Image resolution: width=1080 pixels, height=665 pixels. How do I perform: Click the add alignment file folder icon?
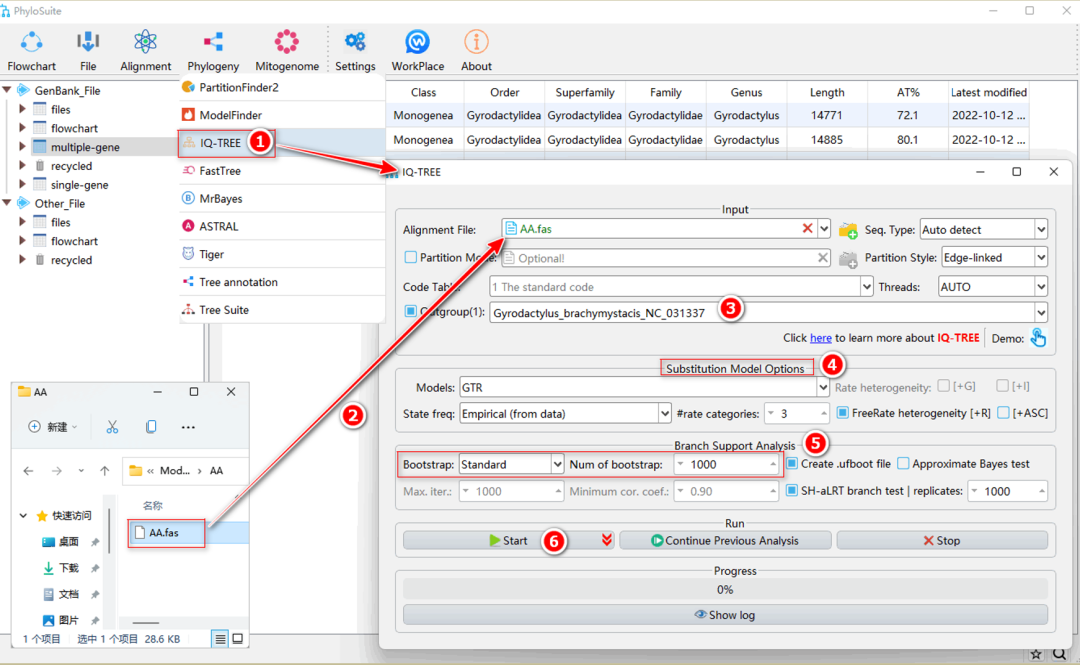point(848,230)
